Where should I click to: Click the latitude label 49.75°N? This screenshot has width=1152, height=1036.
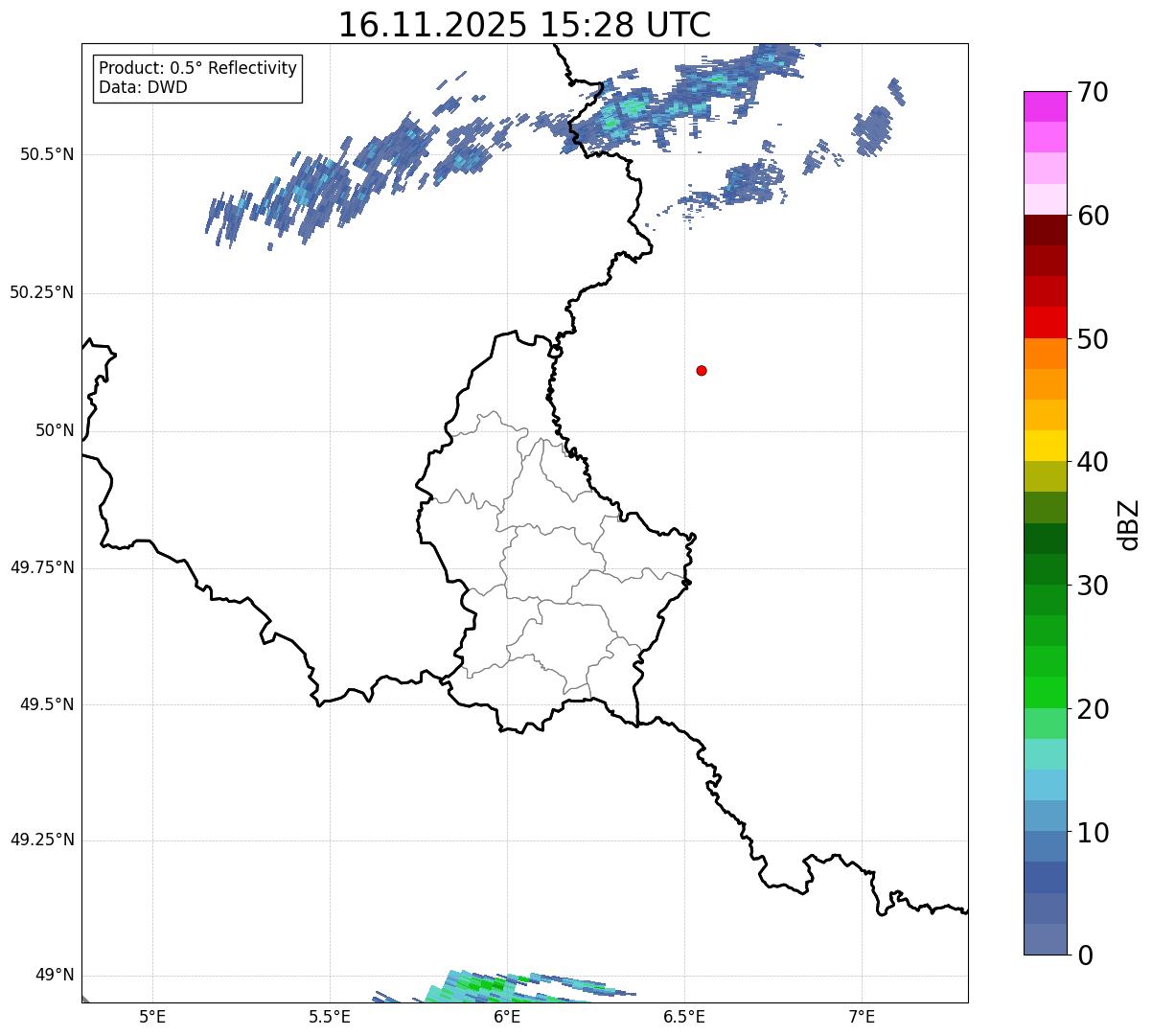(42, 567)
